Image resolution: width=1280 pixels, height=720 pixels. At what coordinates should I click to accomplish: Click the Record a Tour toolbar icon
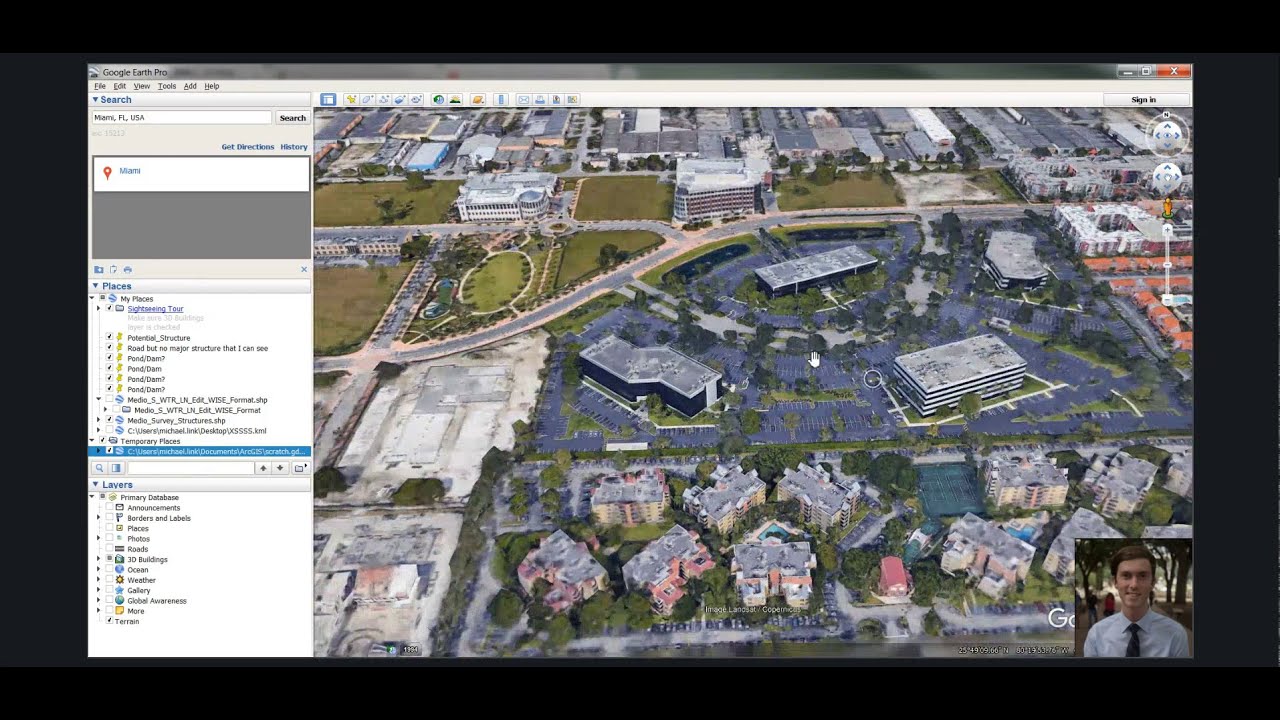click(x=416, y=100)
